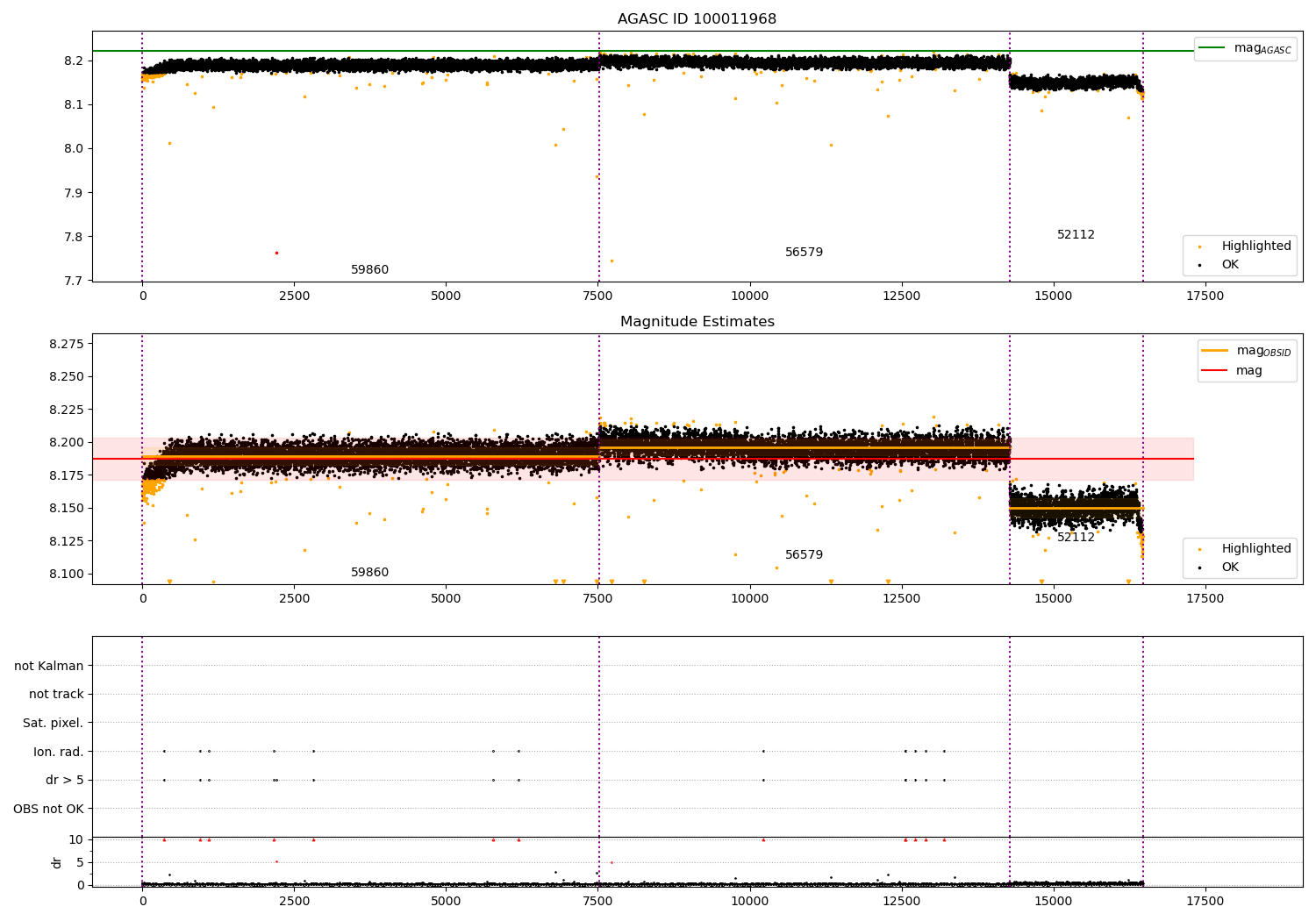1316x921 pixels.
Task: Click 'OK' in the Magnitude Estimates legend
Action: tap(1230, 567)
